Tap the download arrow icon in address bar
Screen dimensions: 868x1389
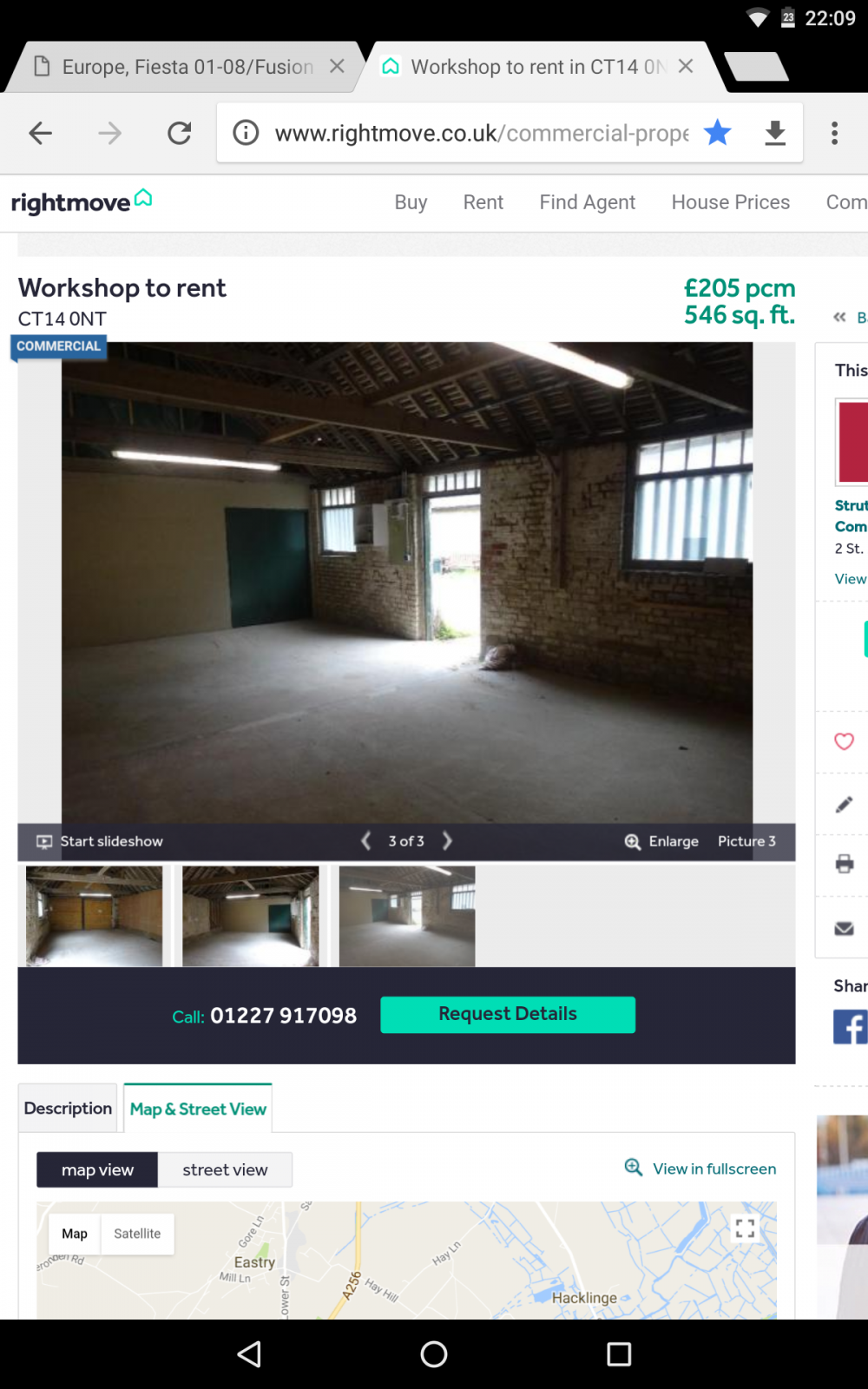tap(775, 133)
